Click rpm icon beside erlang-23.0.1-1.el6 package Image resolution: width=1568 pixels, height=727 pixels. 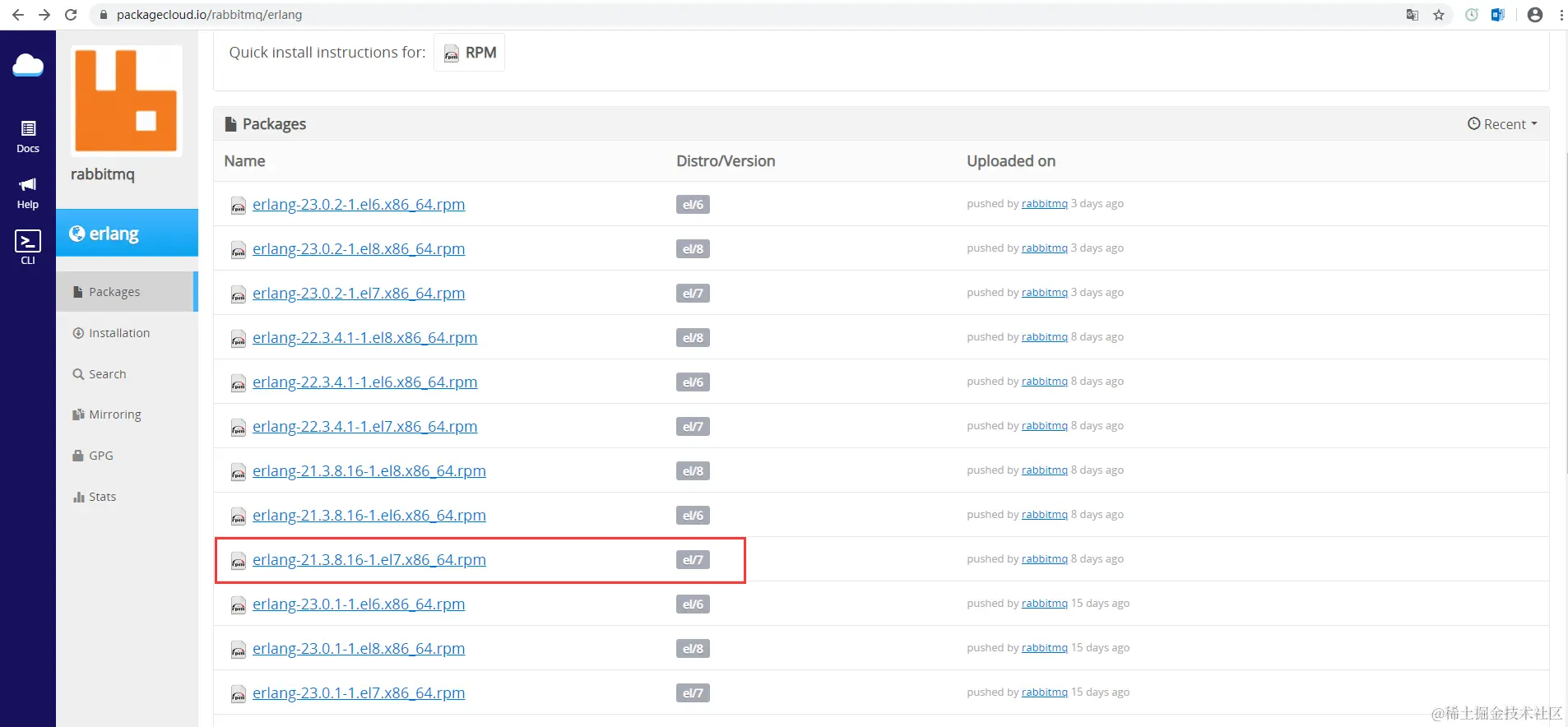pos(239,605)
